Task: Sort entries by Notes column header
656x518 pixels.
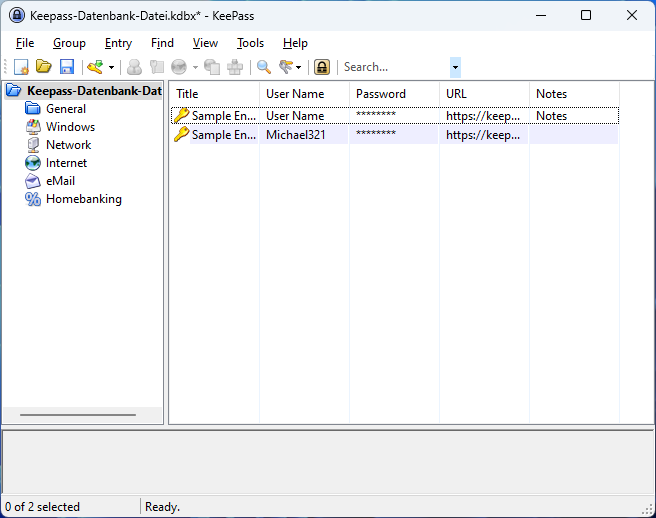Action: coord(574,94)
